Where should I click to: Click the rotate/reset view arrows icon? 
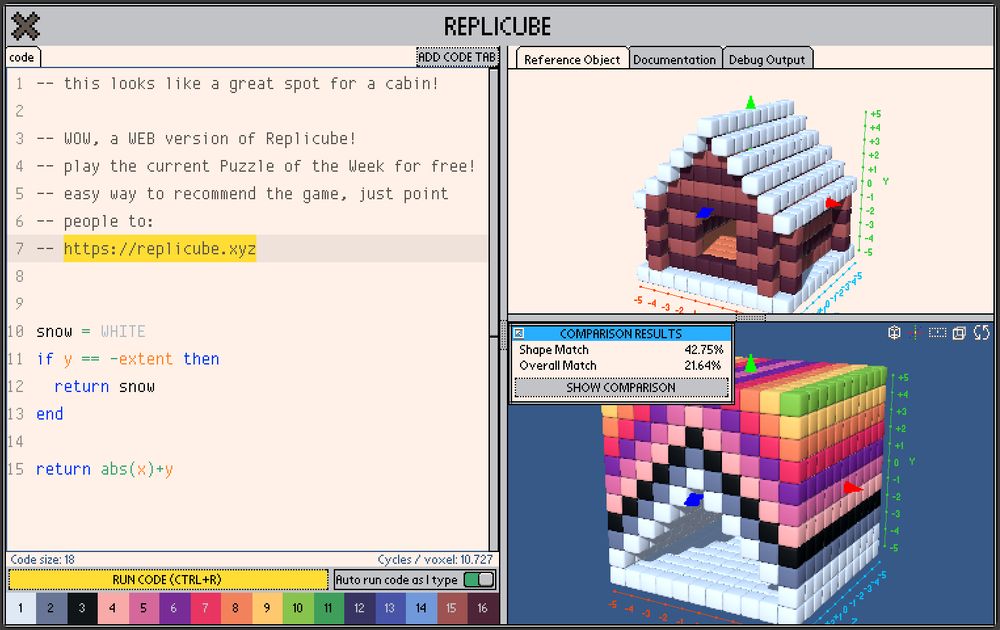coord(982,332)
